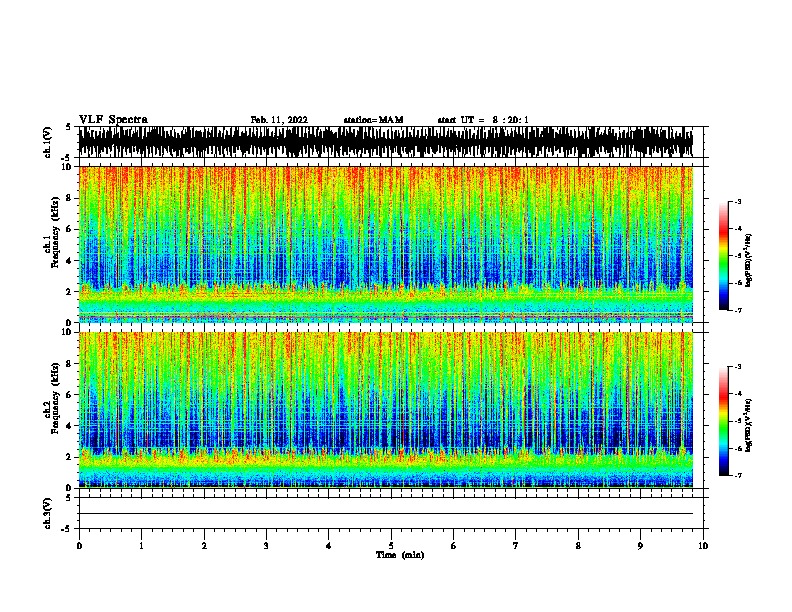Screen dimensions: 792x612
Task: Click the "10" tick on ch.2 frequency axis
Action: click(x=68, y=332)
